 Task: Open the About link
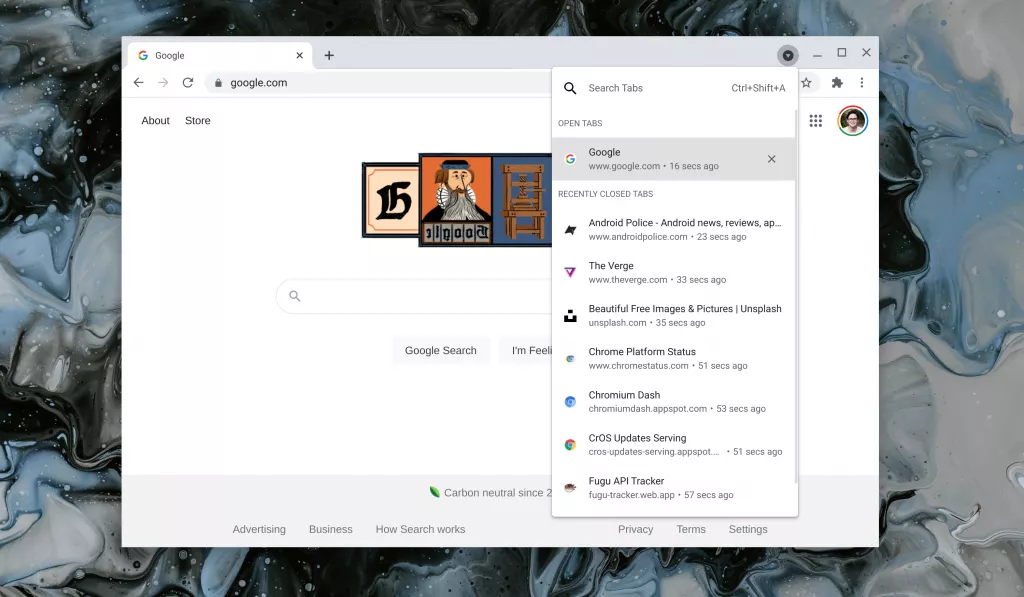point(155,121)
